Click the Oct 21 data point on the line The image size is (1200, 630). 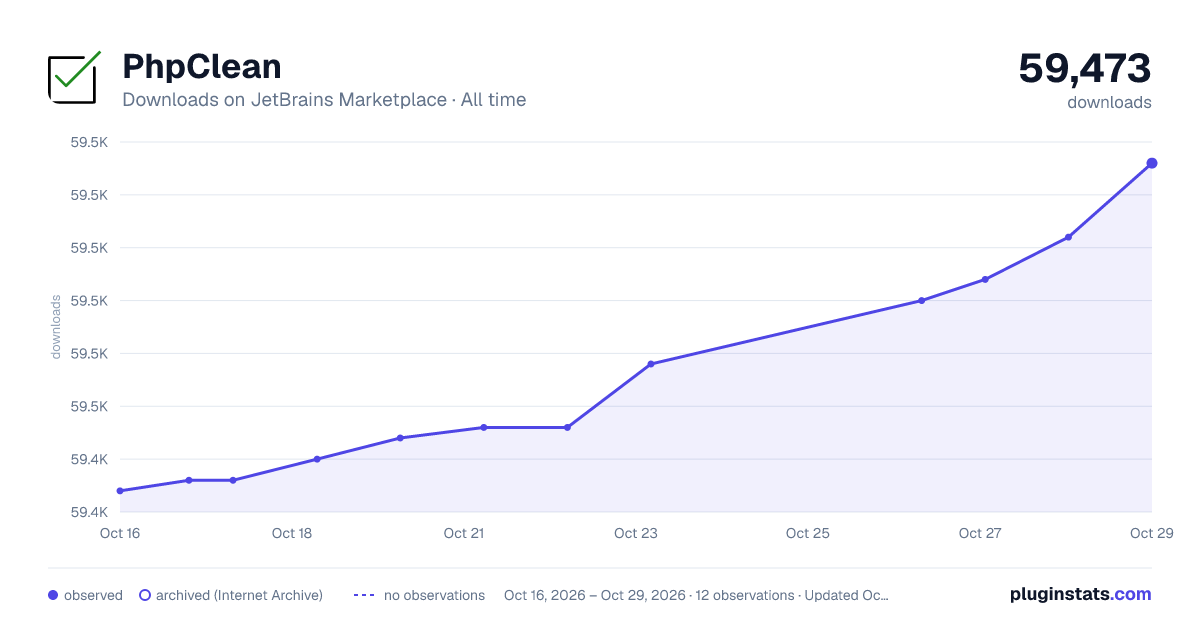[484, 427]
